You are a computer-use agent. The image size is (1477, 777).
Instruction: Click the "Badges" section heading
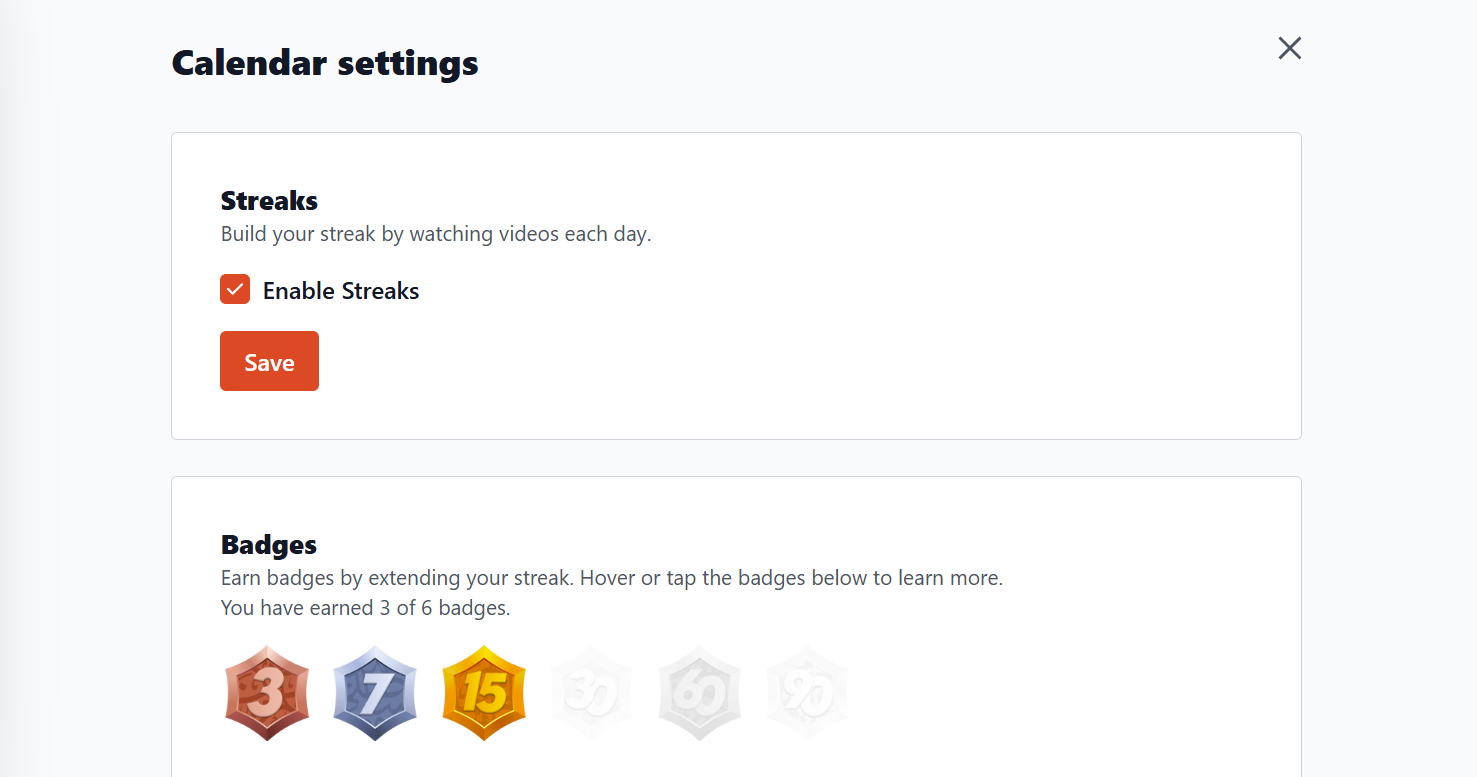(x=268, y=544)
